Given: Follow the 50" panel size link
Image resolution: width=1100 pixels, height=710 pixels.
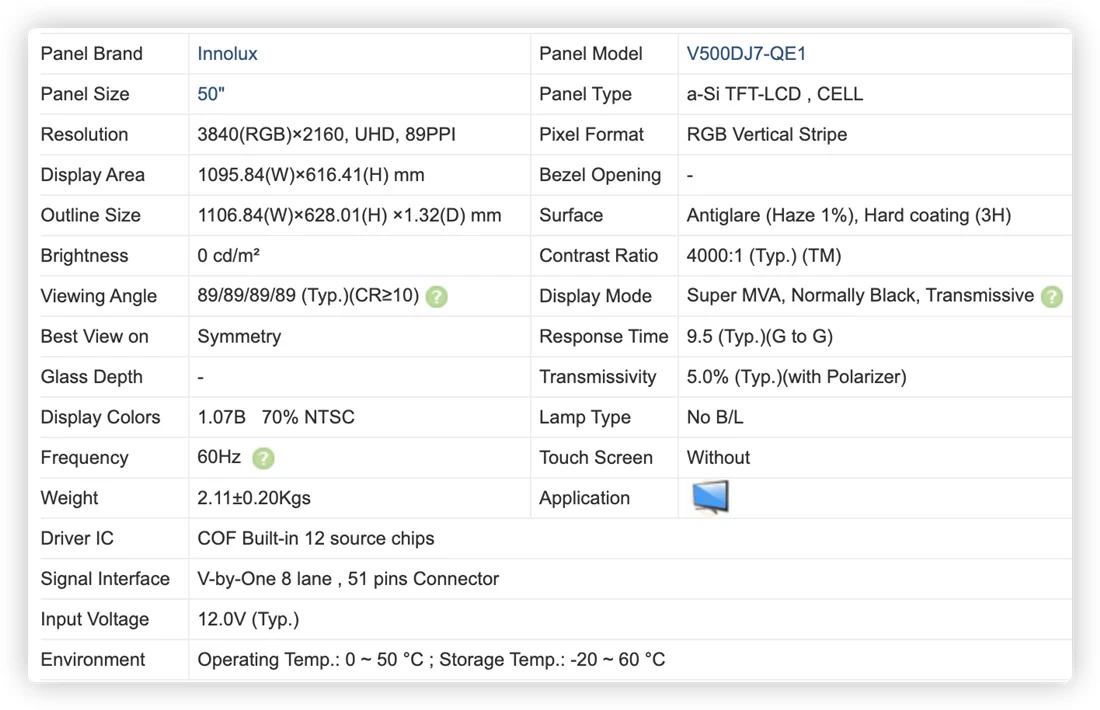Looking at the screenshot, I should (x=211, y=94).
